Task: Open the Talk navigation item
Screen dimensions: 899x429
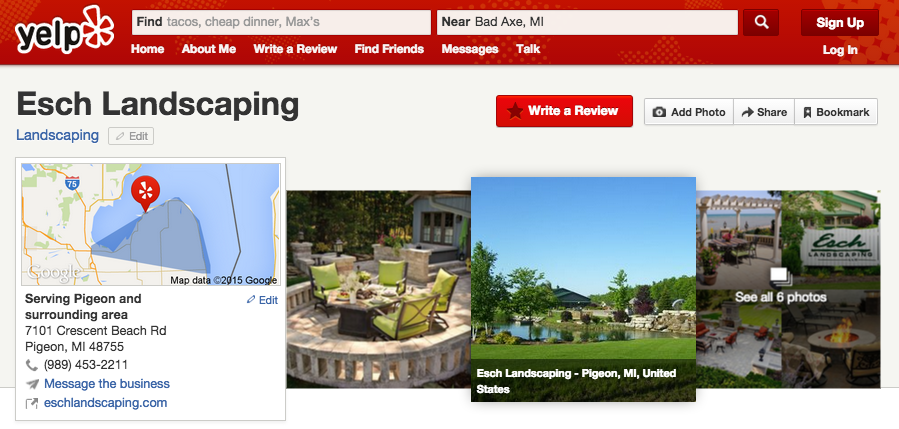Action: coord(527,49)
